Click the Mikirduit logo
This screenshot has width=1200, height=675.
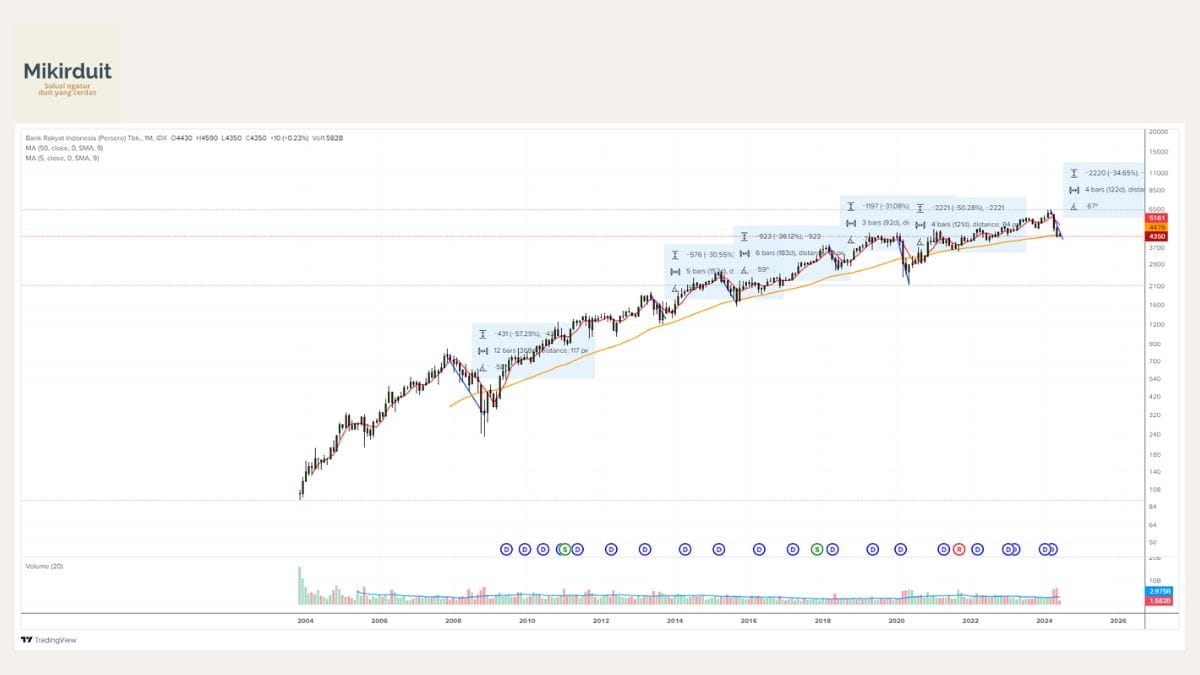point(67,74)
